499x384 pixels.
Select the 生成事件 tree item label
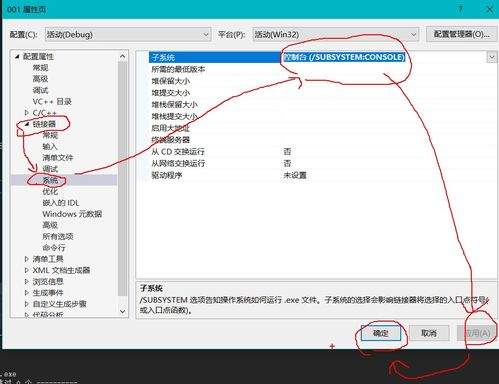(x=48, y=293)
